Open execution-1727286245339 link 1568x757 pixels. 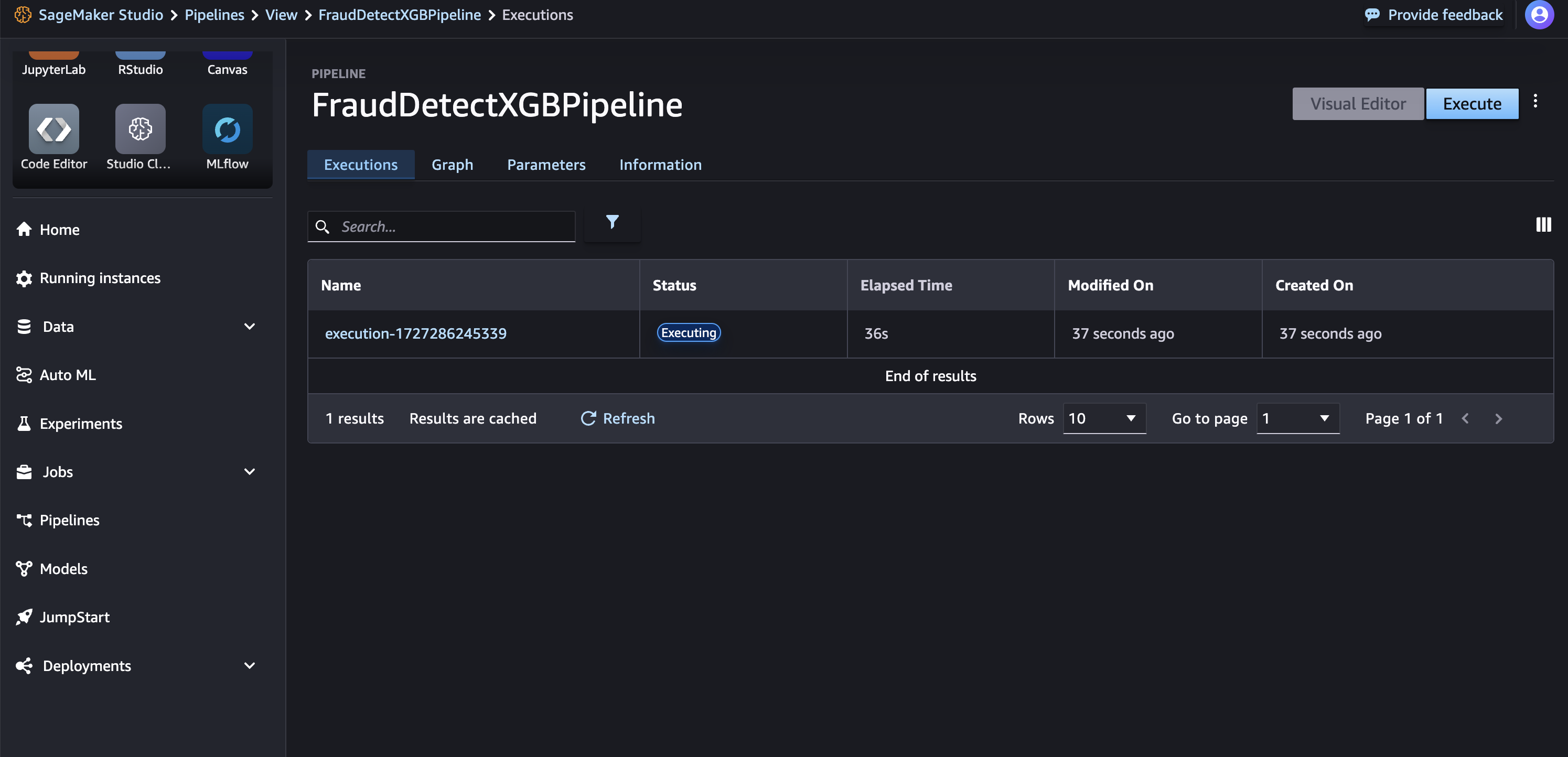415,333
